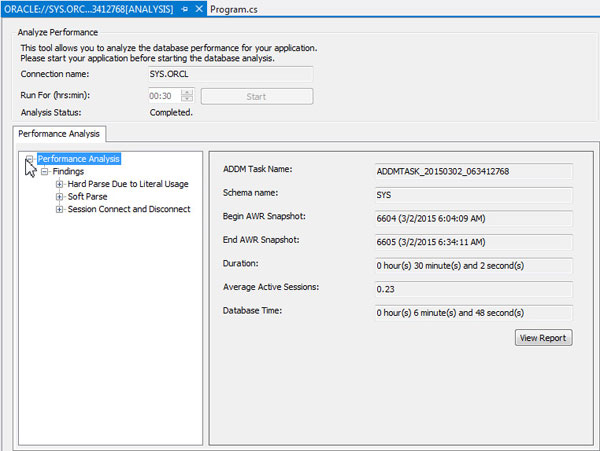The image size is (600, 451).
Task: Click the Schema name SYS field
Action: coord(474,195)
